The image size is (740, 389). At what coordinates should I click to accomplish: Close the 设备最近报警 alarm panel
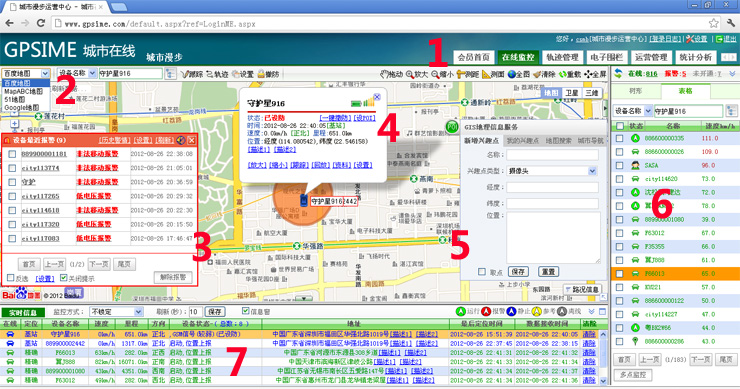(191, 140)
